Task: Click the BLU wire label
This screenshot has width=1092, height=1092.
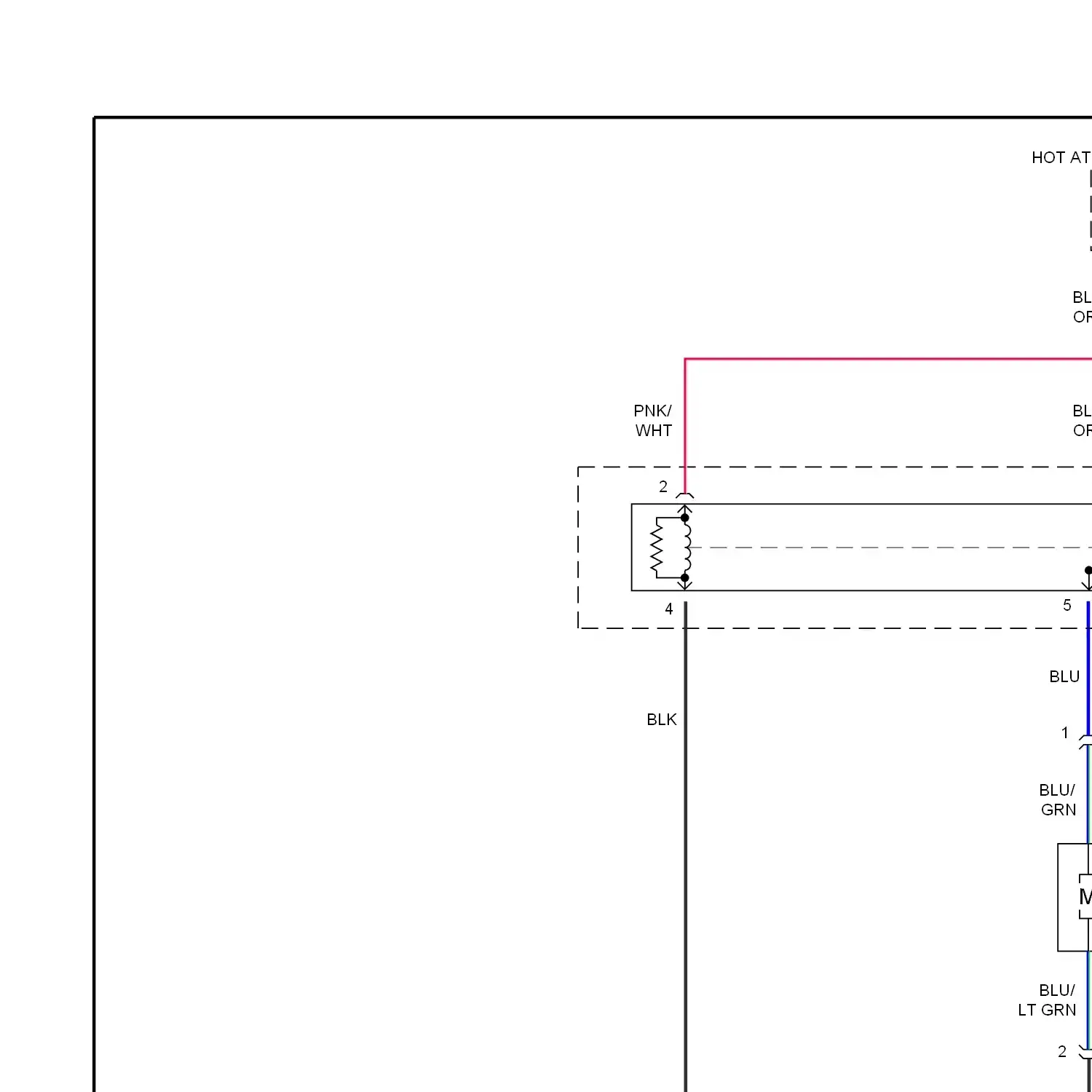Action: pyautogui.click(x=1064, y=676)
